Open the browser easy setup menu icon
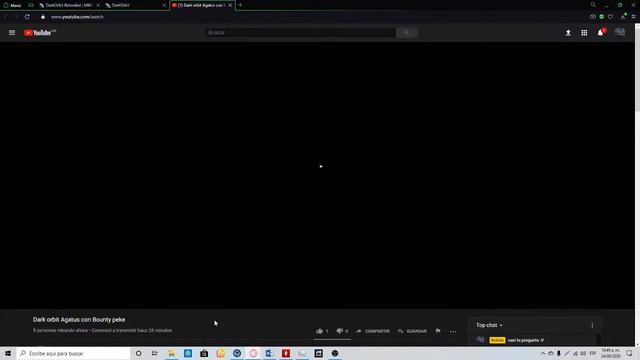This screenshot has height=360, width=640. 633,17
